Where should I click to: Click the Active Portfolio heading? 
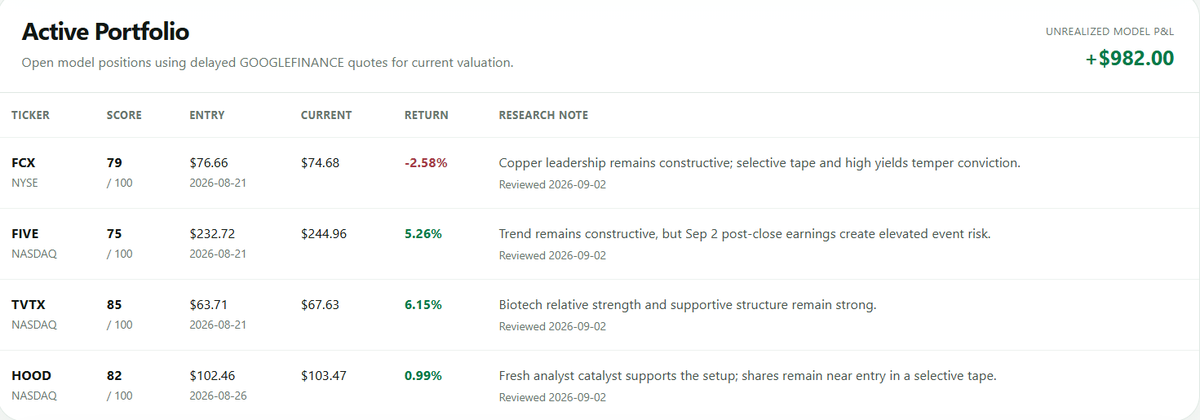(x=105, y=33)
